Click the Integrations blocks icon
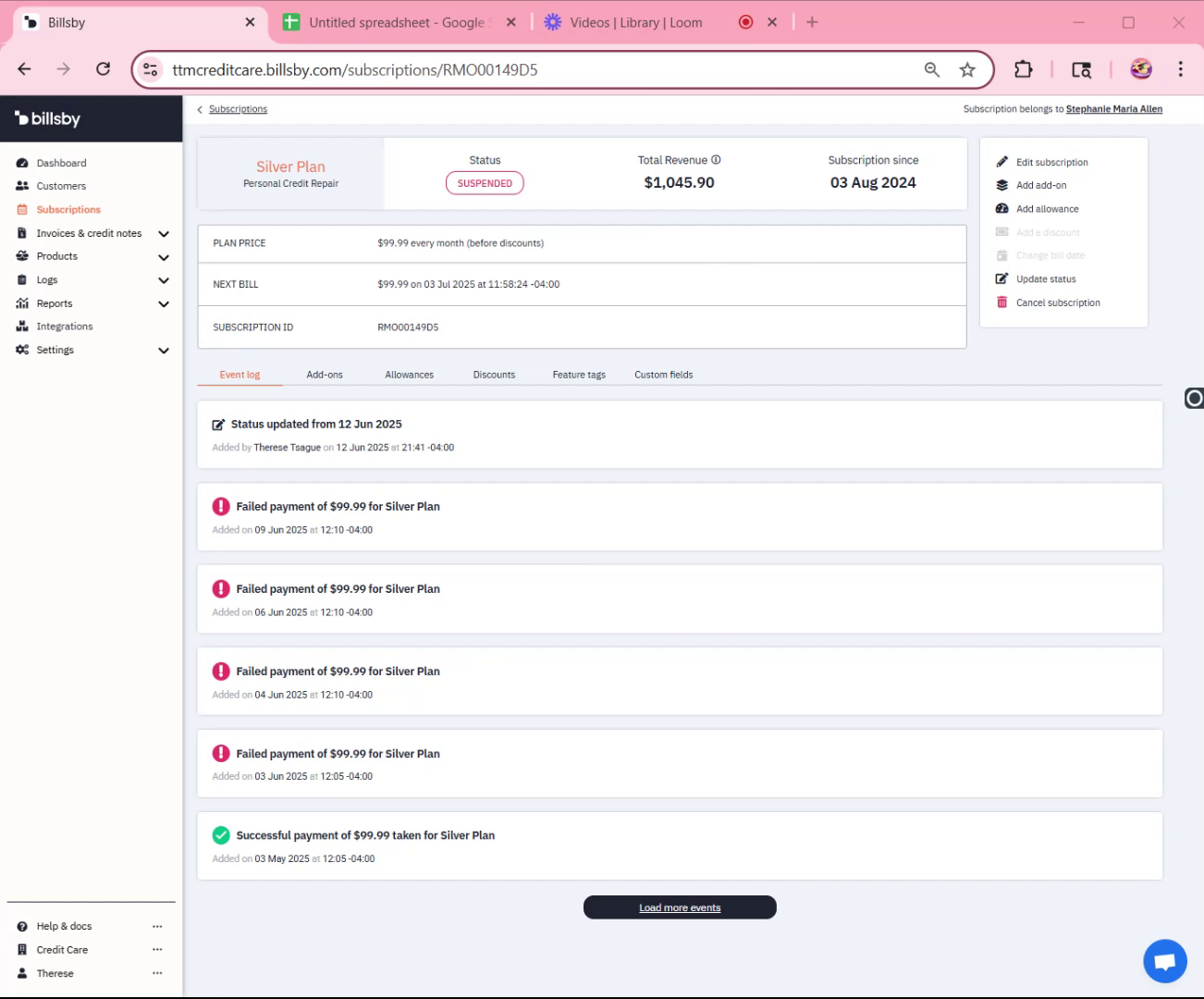1204x999 pixels. click(22, 327)
